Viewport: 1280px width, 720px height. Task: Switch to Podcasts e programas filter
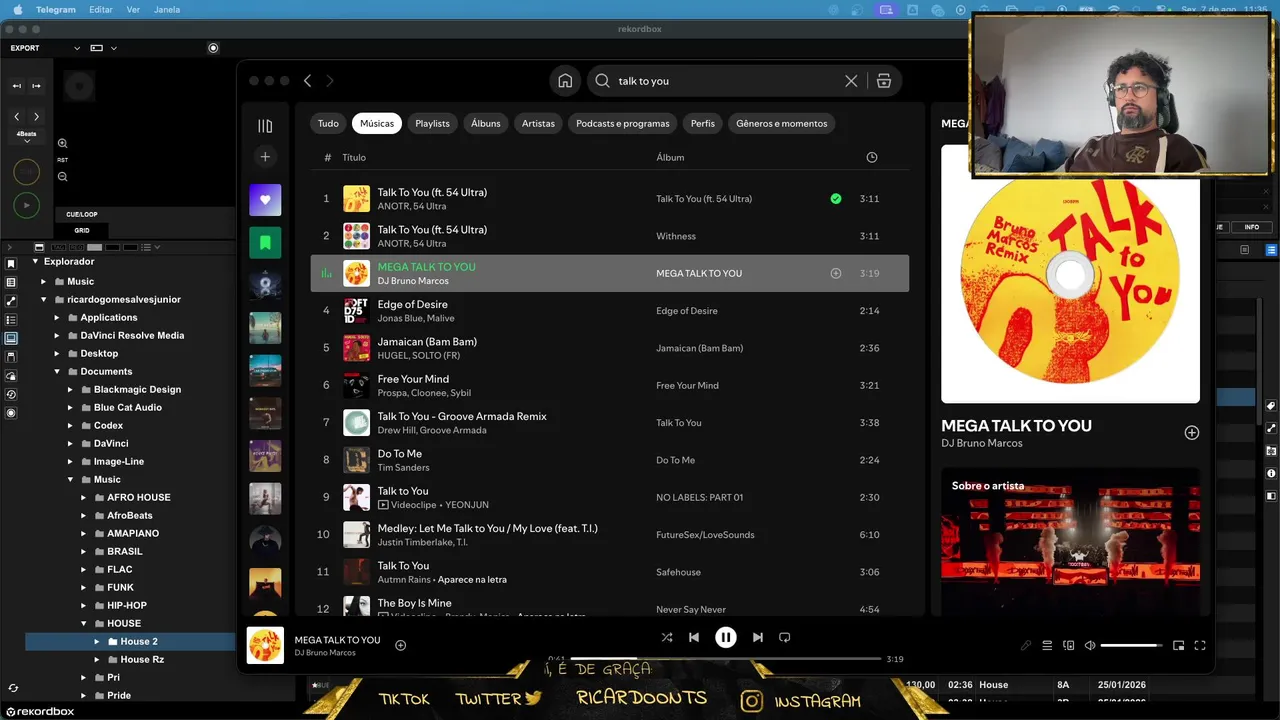pyautogui.click(x=623, y=123)
